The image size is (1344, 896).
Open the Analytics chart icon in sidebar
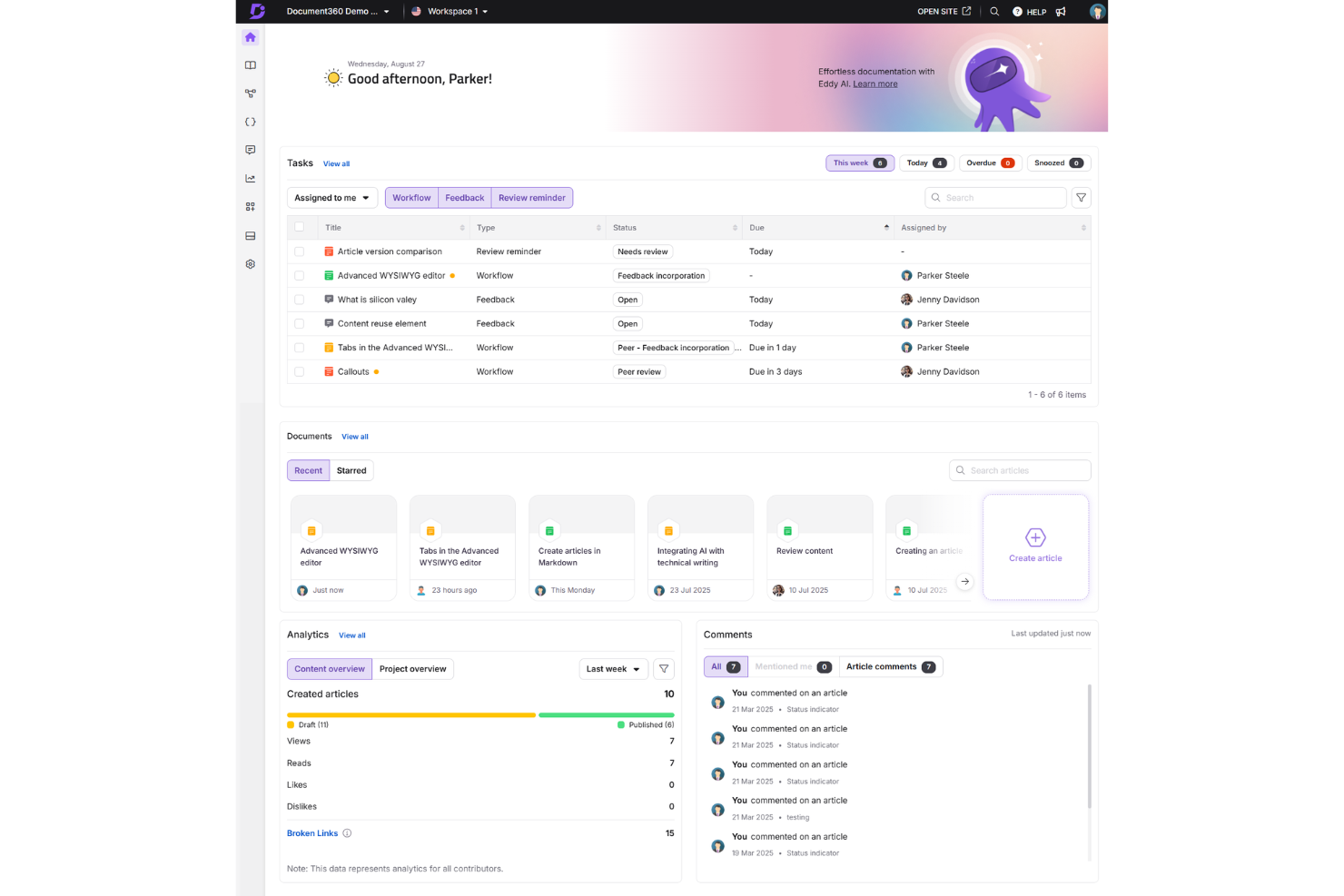coord(250,178)
